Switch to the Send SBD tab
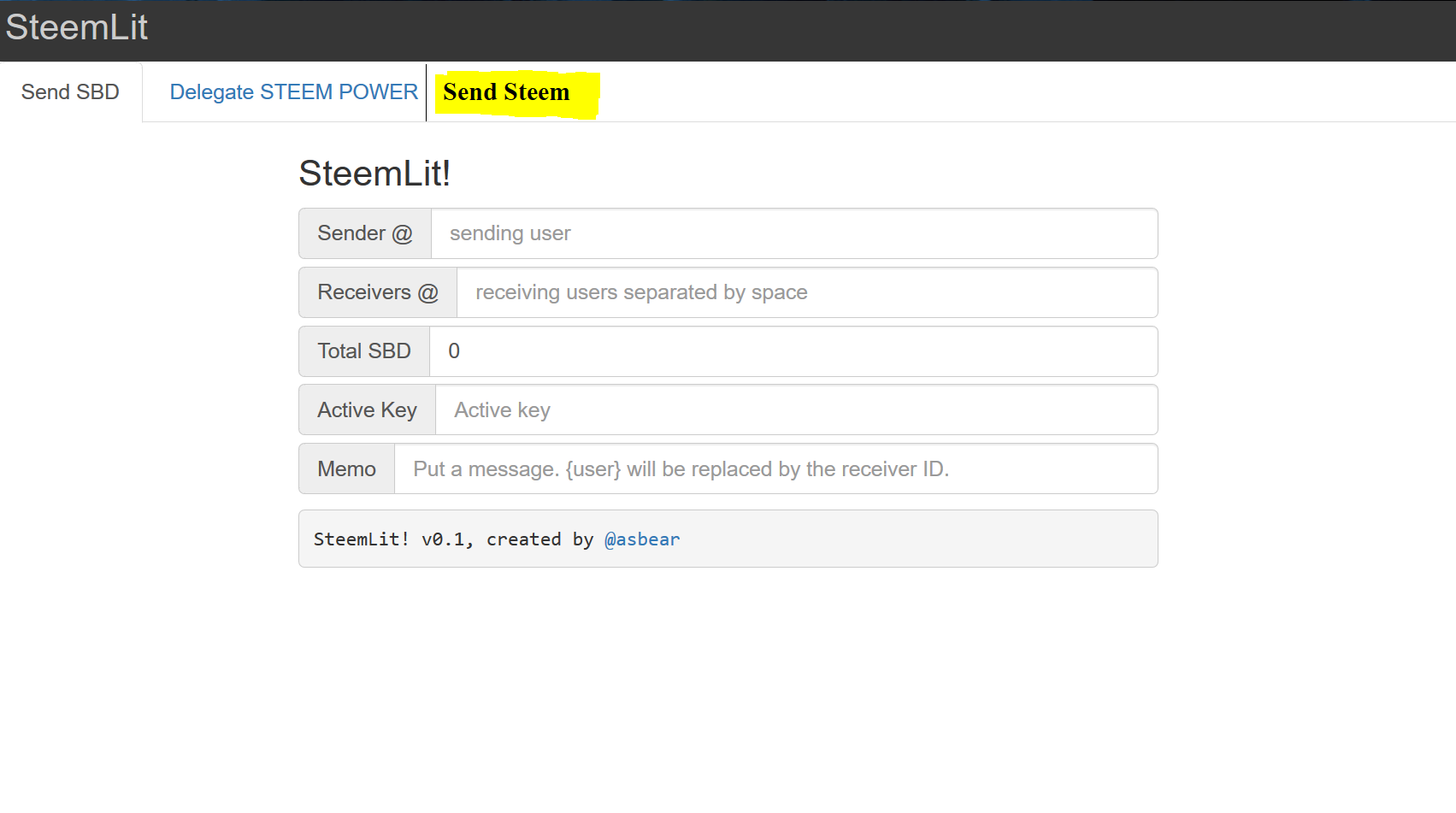The width and height of the screenshot is (1456, 813). 70,92
